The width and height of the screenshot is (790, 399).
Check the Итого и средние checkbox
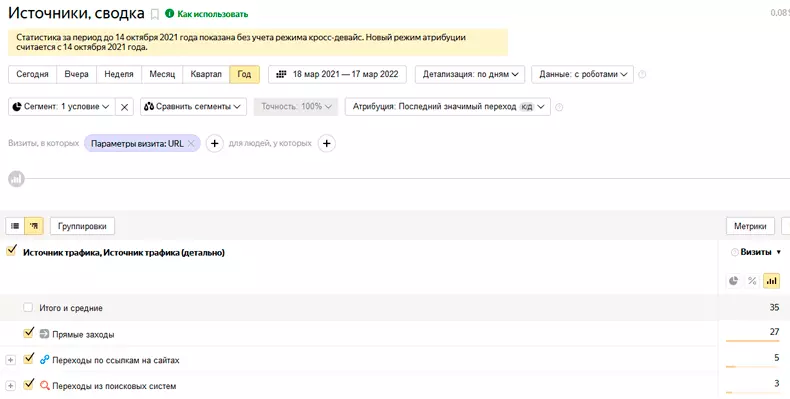[x=28, y=307]
